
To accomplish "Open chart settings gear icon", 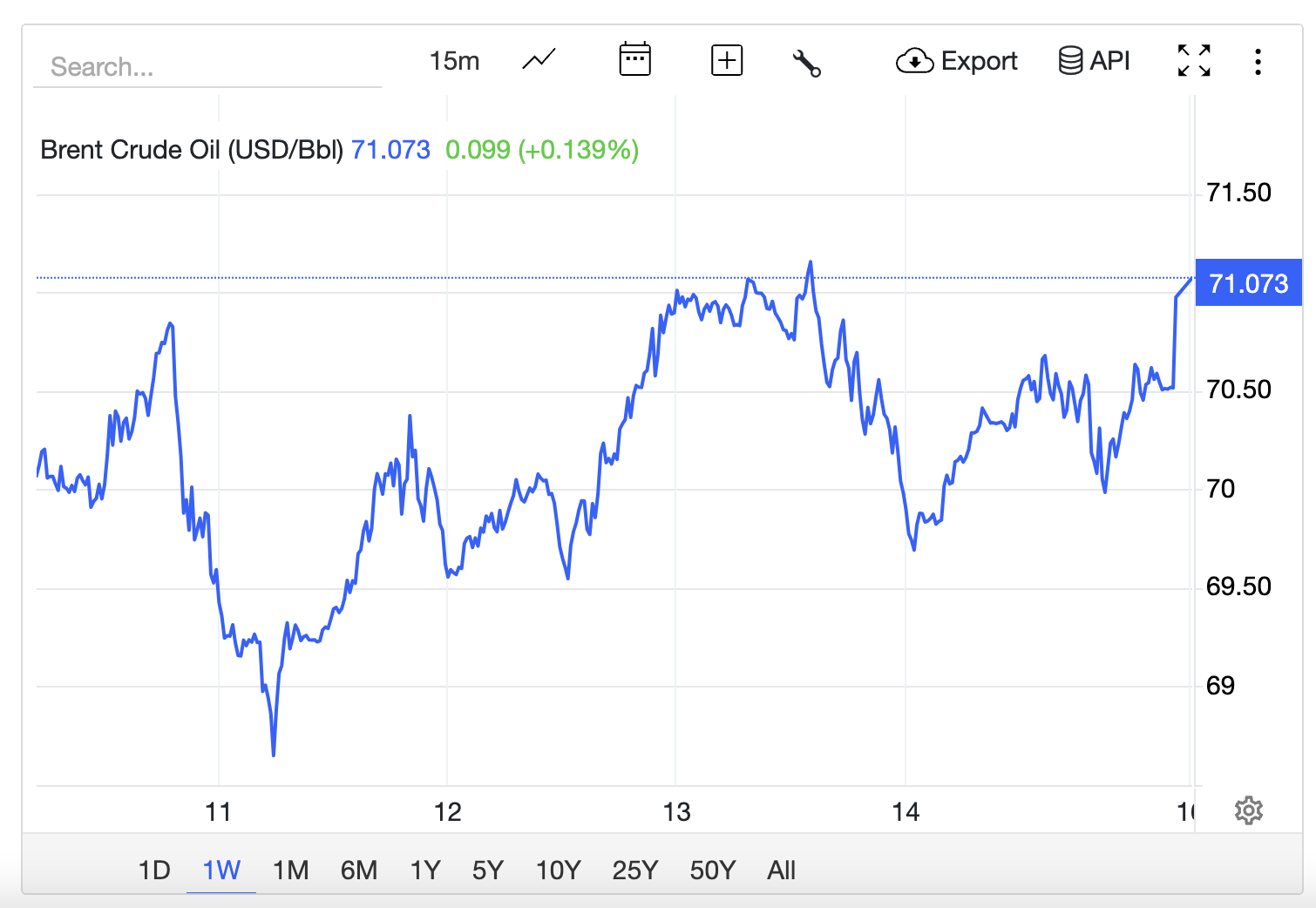I will click(1249, 810).
